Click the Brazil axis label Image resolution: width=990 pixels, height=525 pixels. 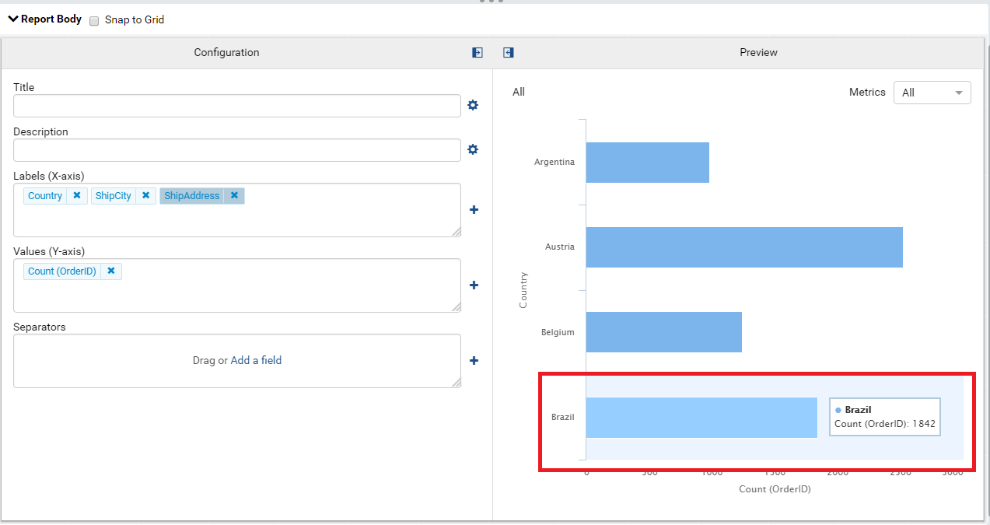[563, 417]
